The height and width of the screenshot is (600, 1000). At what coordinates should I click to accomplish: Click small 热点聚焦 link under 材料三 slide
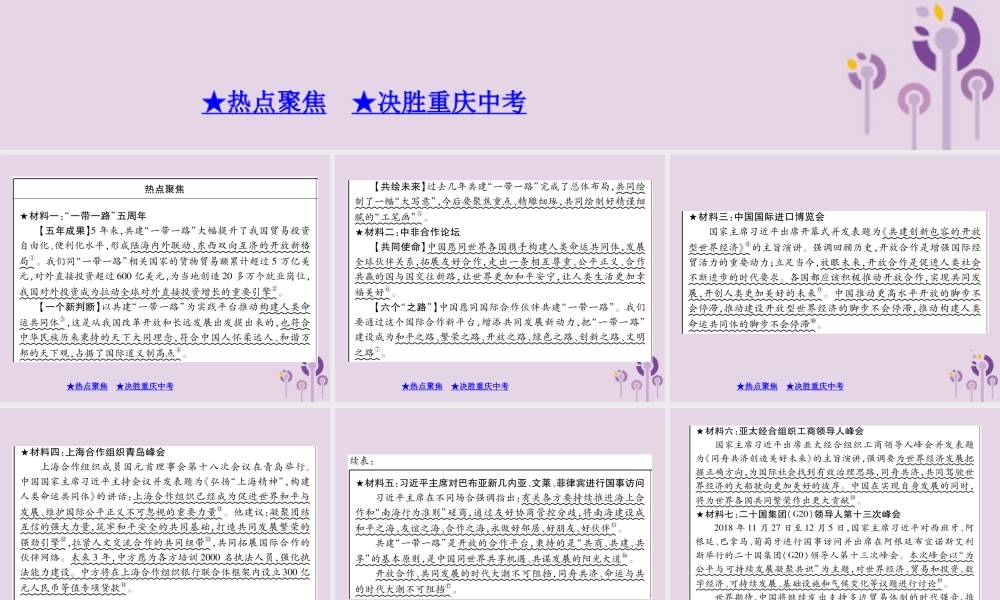(x=757, y=386)
